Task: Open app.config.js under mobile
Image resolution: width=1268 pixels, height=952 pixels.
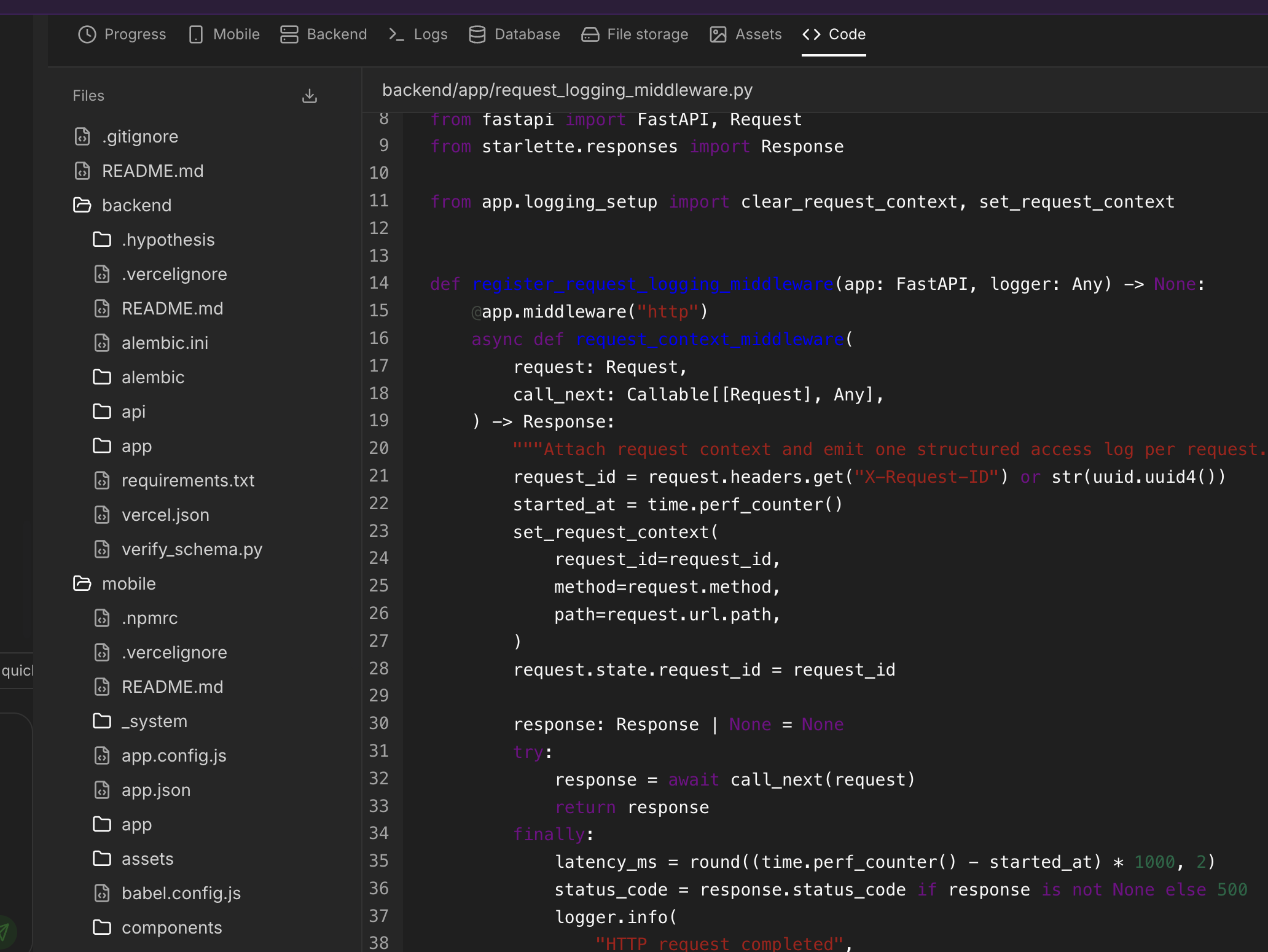Action: 174,755
